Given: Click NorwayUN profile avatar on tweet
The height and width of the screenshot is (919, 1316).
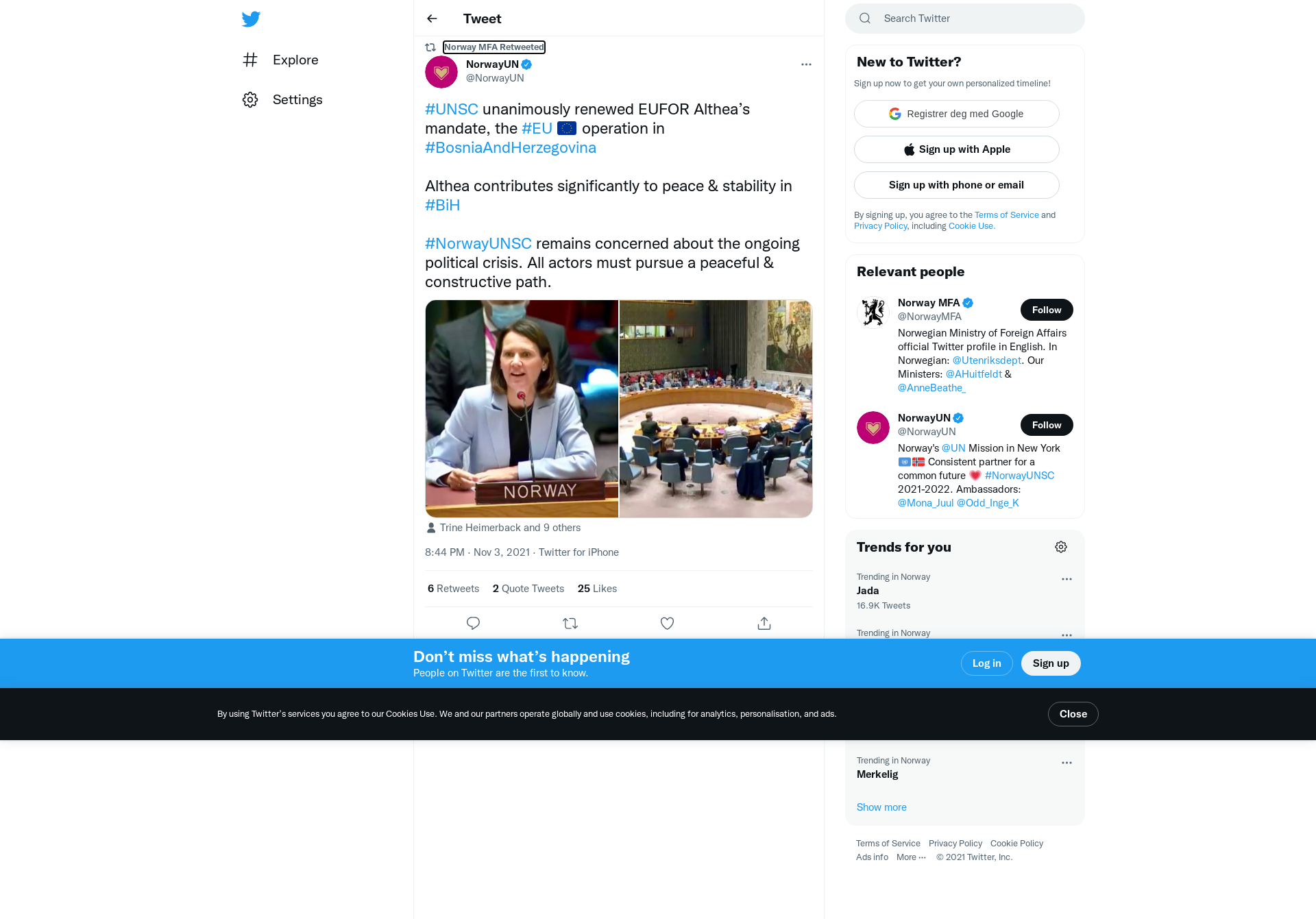Looking at the screenshot, I should click(441, 71).
